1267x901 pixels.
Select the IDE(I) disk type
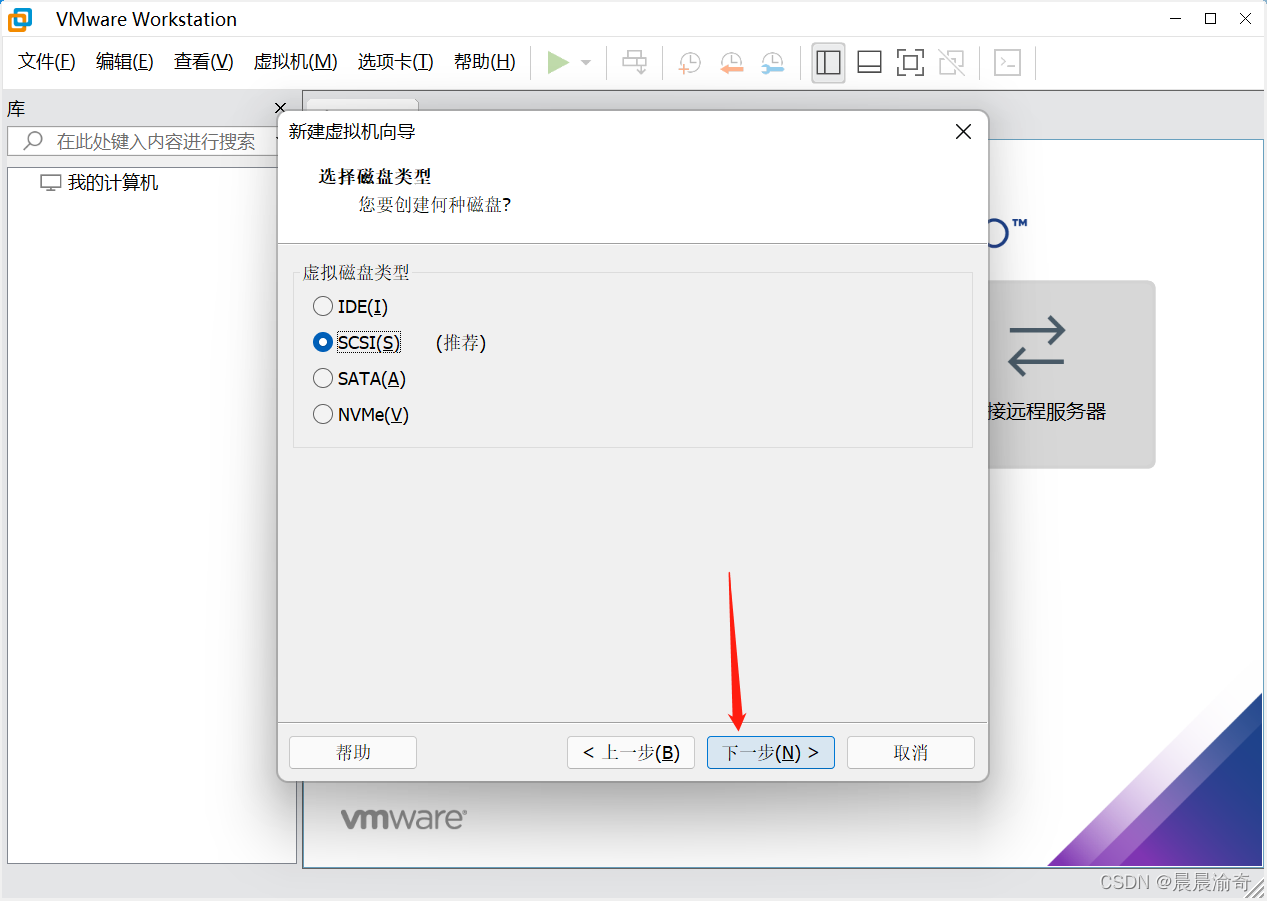[350, 306]
